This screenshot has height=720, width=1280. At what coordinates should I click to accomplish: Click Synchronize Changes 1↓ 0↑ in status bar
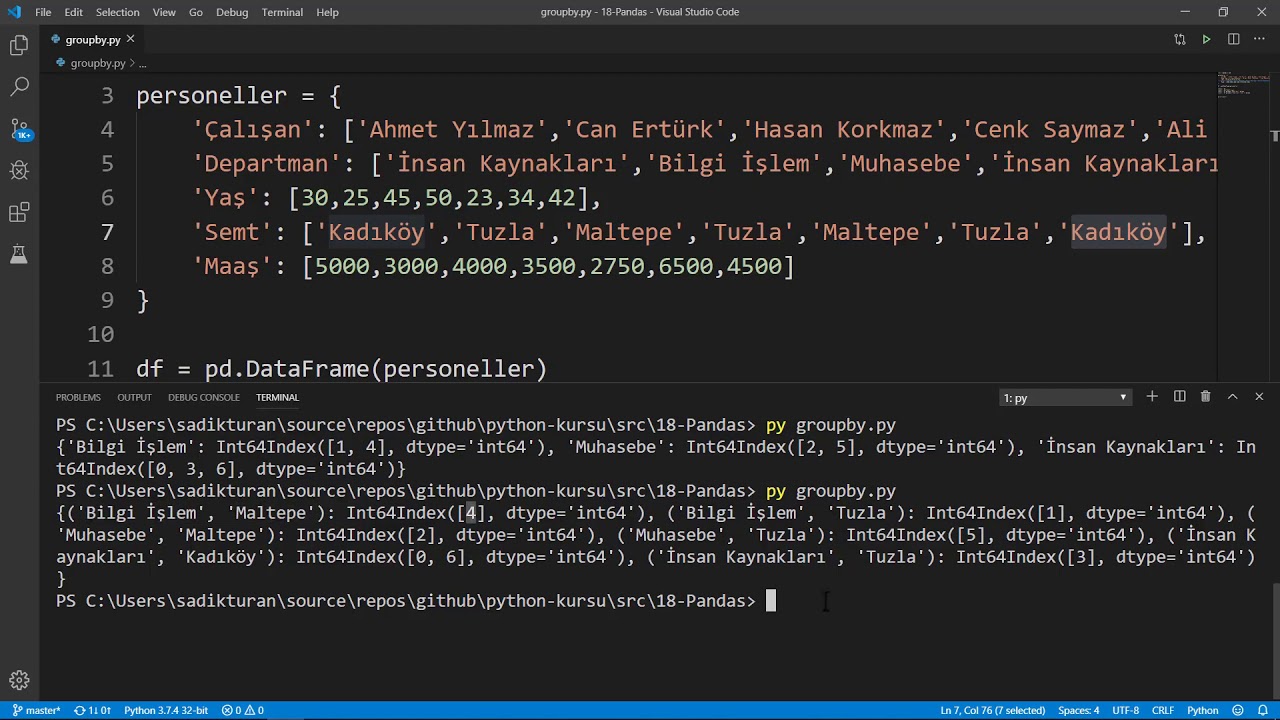click(x=93, y=710)
